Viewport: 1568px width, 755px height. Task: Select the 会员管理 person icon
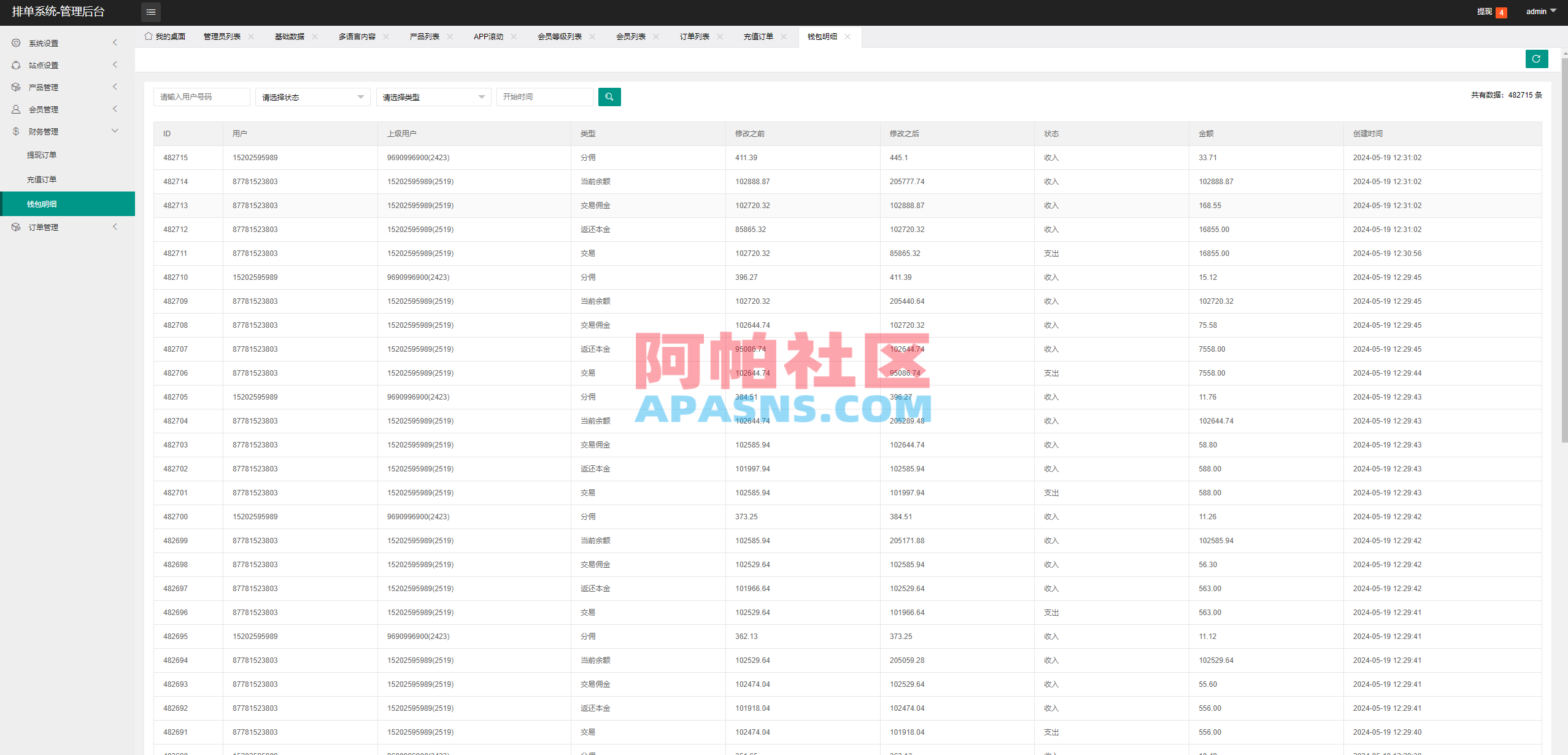point(15,109)
